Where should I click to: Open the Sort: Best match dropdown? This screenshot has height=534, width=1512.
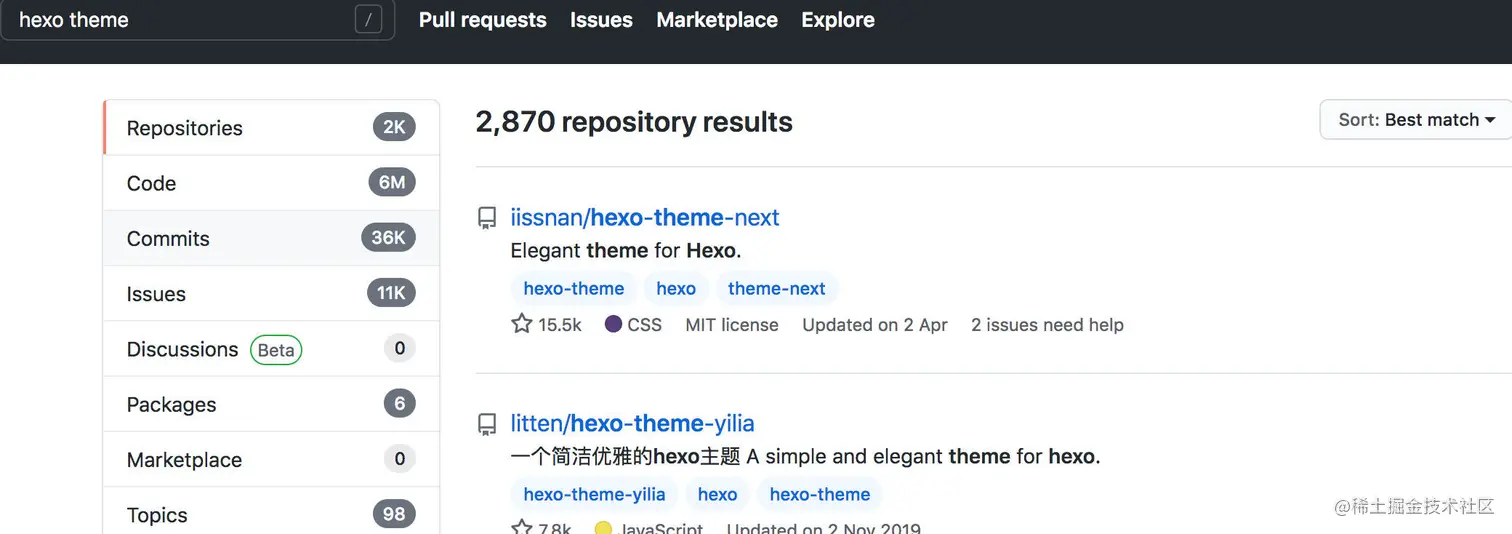click(1416, 120)
